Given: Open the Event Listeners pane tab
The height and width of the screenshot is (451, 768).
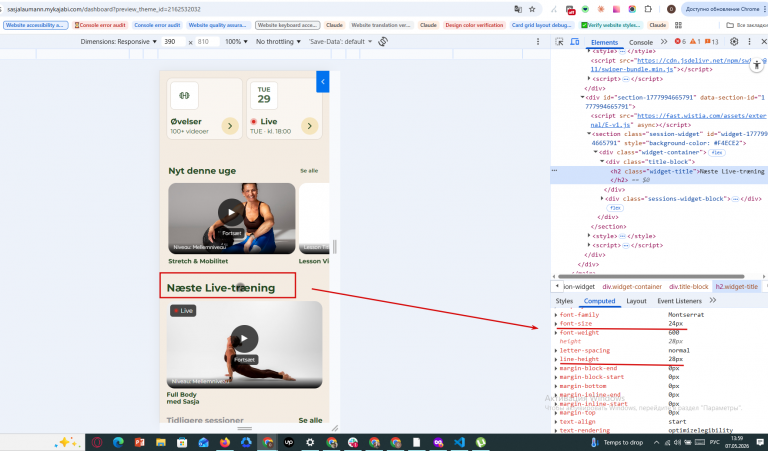Looking at the screenshot, I should pos(679,301).
